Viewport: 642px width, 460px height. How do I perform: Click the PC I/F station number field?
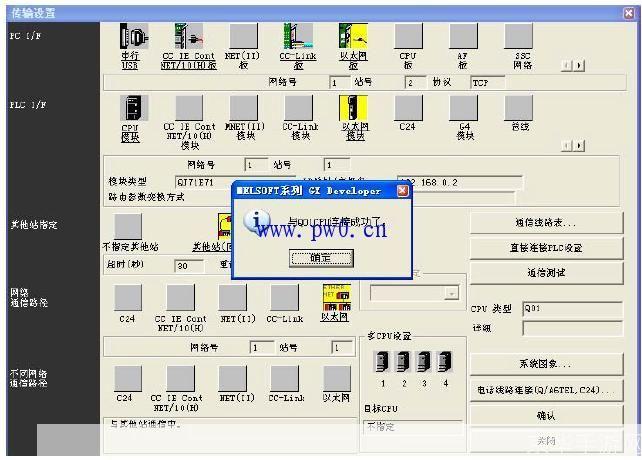pos(415,83)
